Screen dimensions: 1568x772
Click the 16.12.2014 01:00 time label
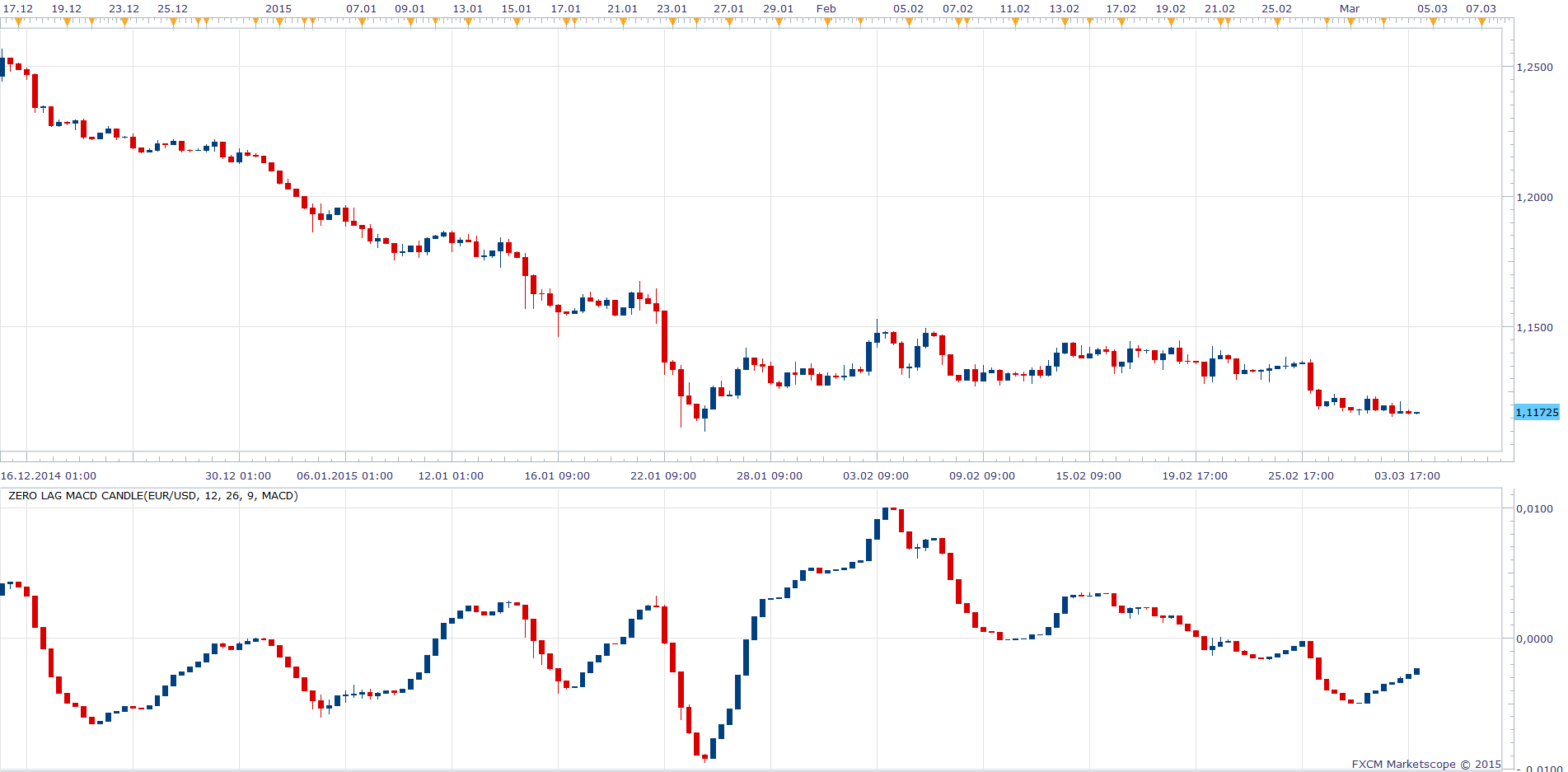49,476
